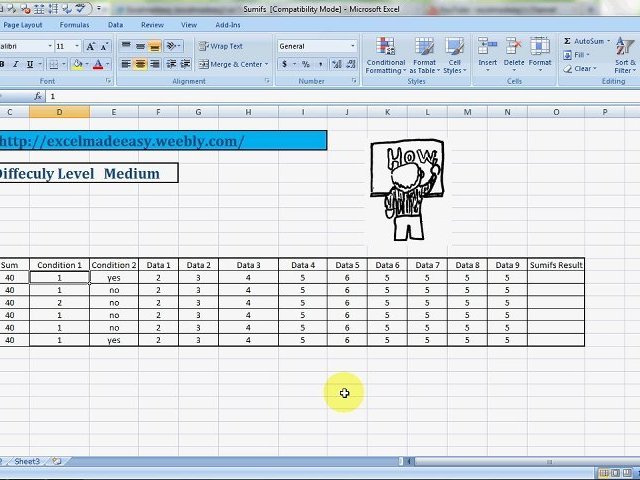Open the Clear menu
Viewport: 640px width, 480px height.
point(580,69)
